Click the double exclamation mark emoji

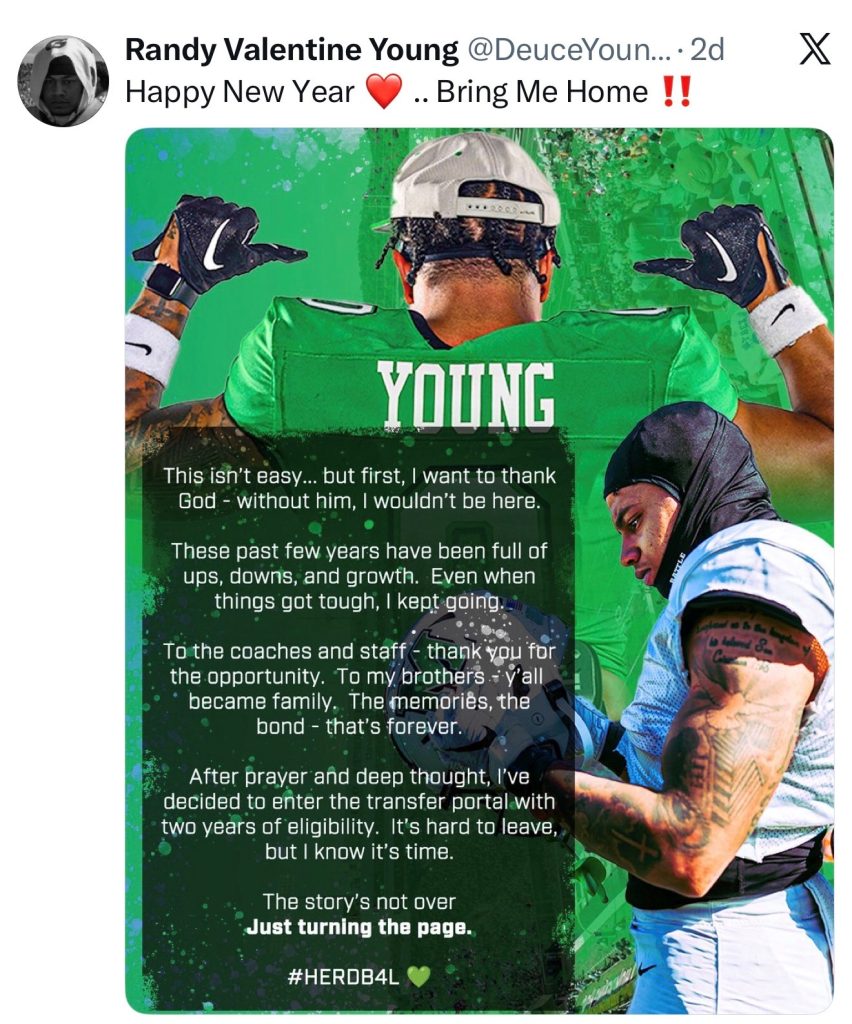pos(676,91)
